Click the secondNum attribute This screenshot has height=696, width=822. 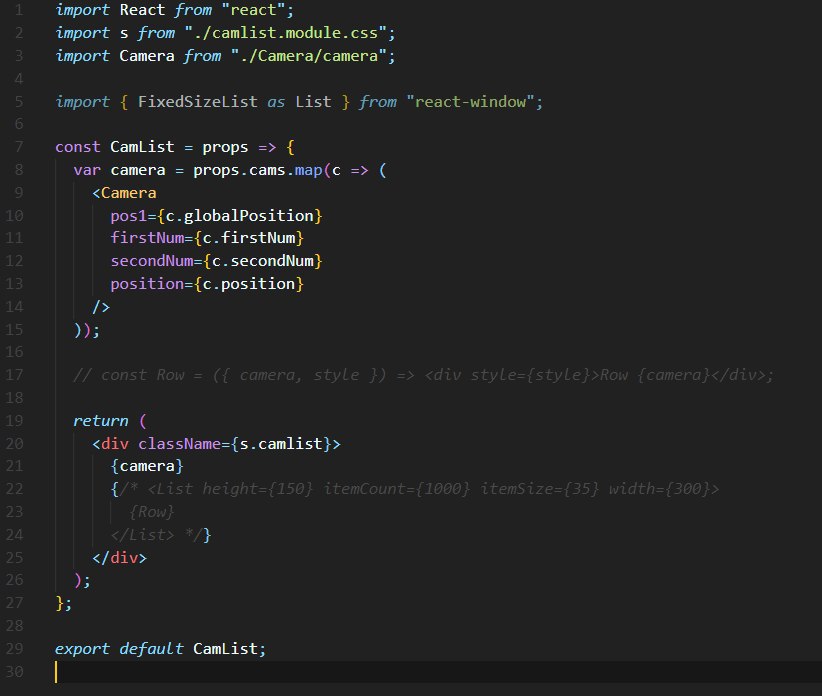click(x=152, y=261)
